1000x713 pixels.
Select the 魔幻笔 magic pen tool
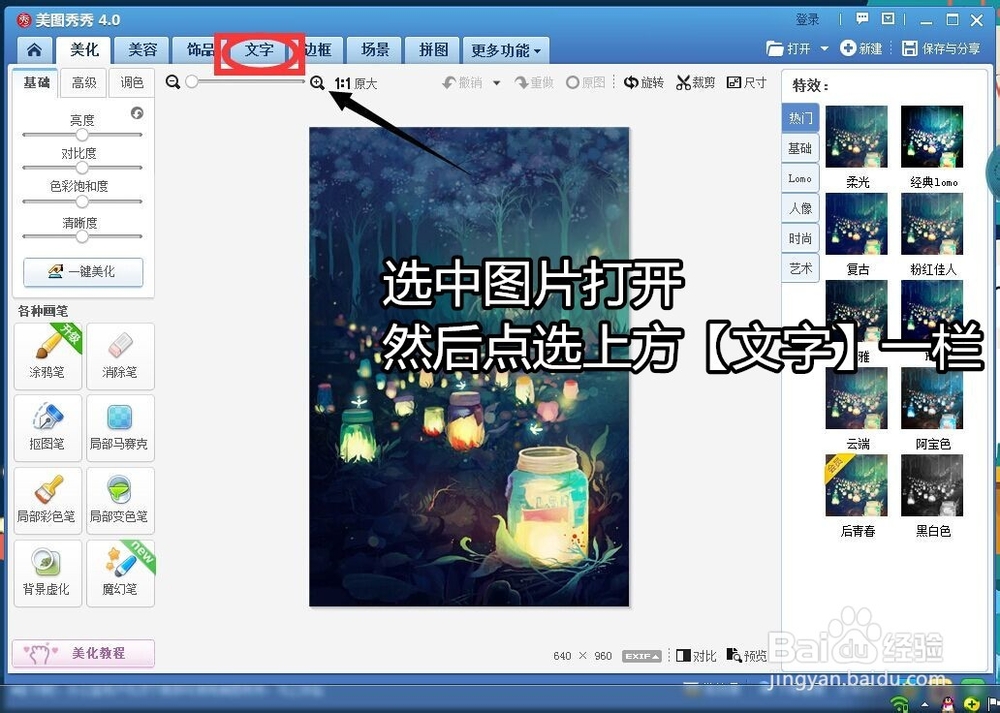pyautogui.click(x=120, y=573)
